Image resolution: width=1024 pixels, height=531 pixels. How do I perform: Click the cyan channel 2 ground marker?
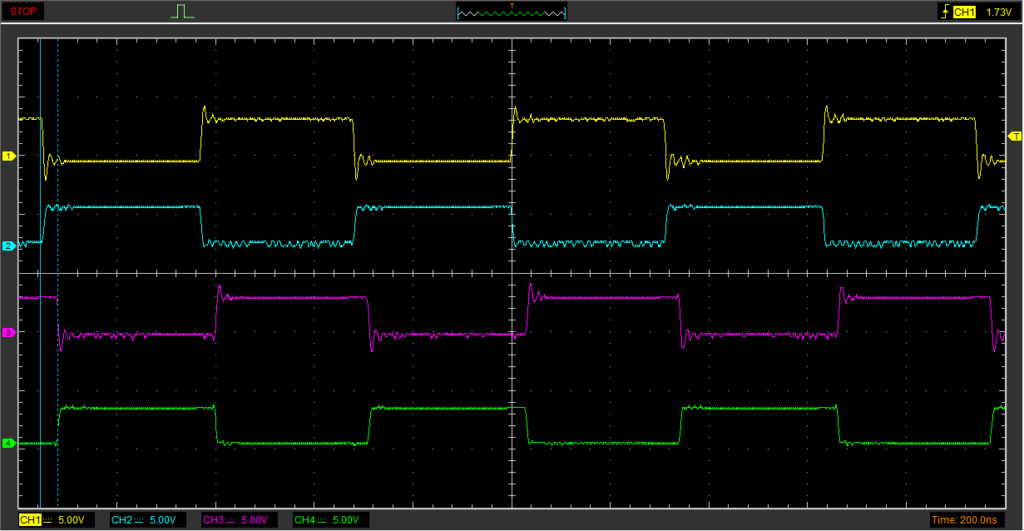(10, 246)
